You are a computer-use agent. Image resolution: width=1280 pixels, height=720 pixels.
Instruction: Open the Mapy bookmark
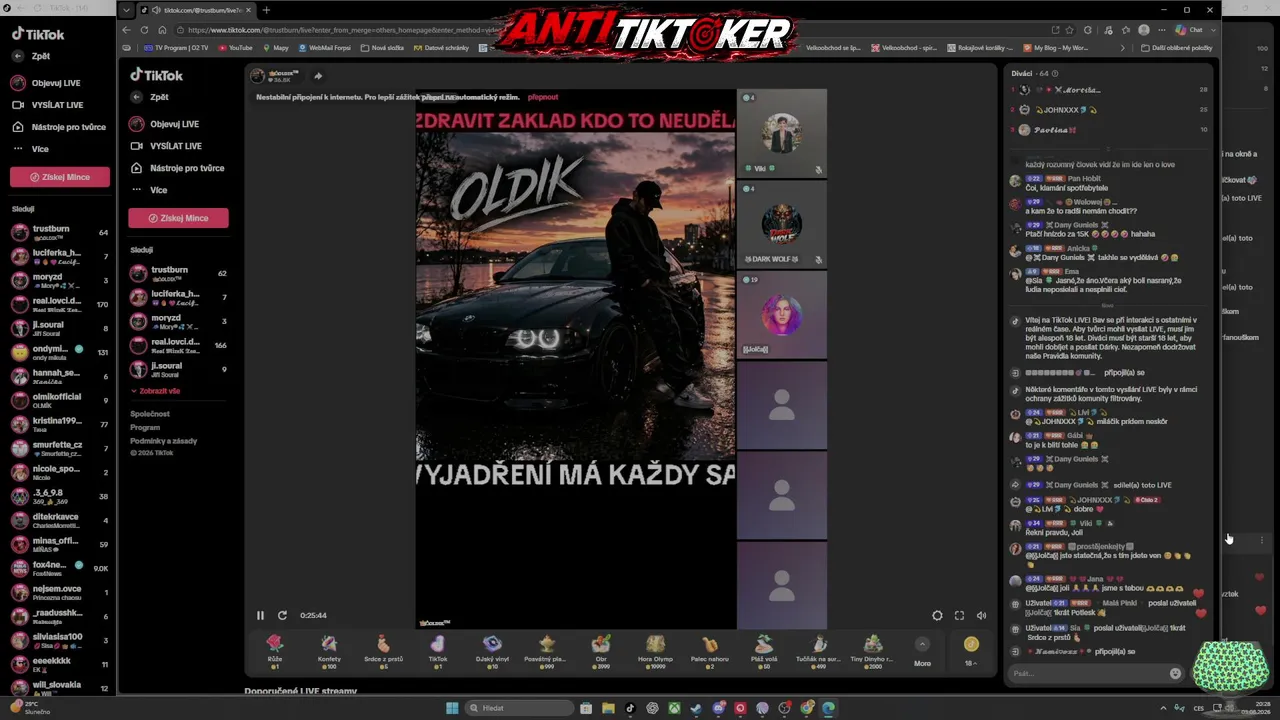pyautogui.click(x=275, y=47)
